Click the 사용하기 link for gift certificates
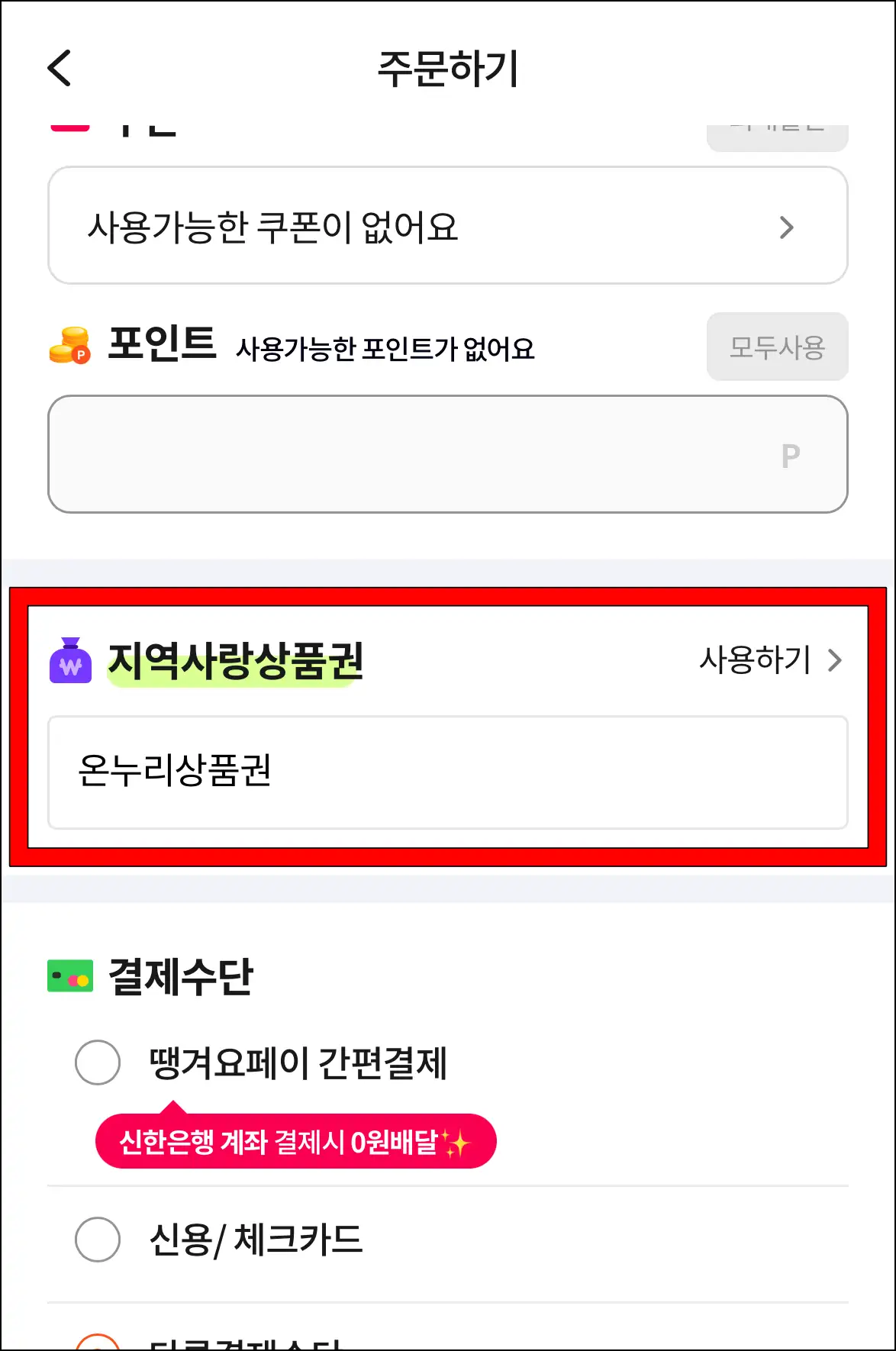Image resolution: width=896 pixels, height=1351 pixels. point(755,660)
